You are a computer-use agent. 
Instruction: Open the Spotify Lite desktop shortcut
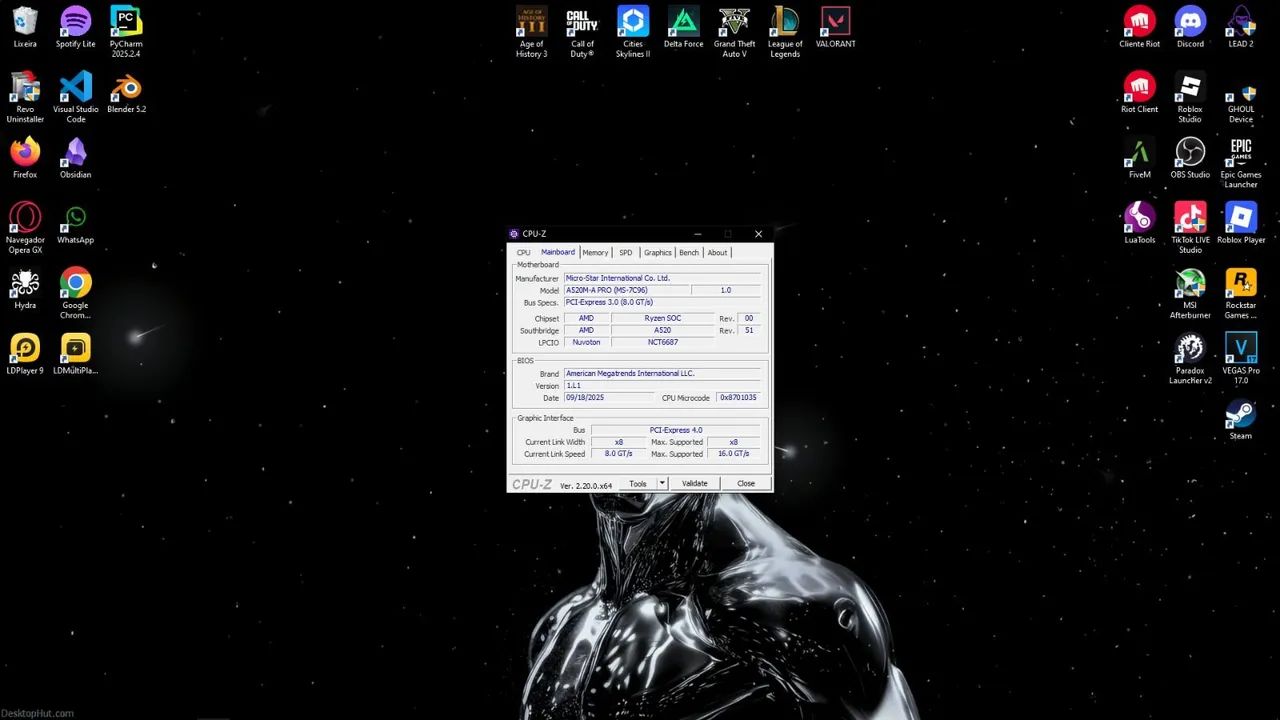[x=75, y=27]
